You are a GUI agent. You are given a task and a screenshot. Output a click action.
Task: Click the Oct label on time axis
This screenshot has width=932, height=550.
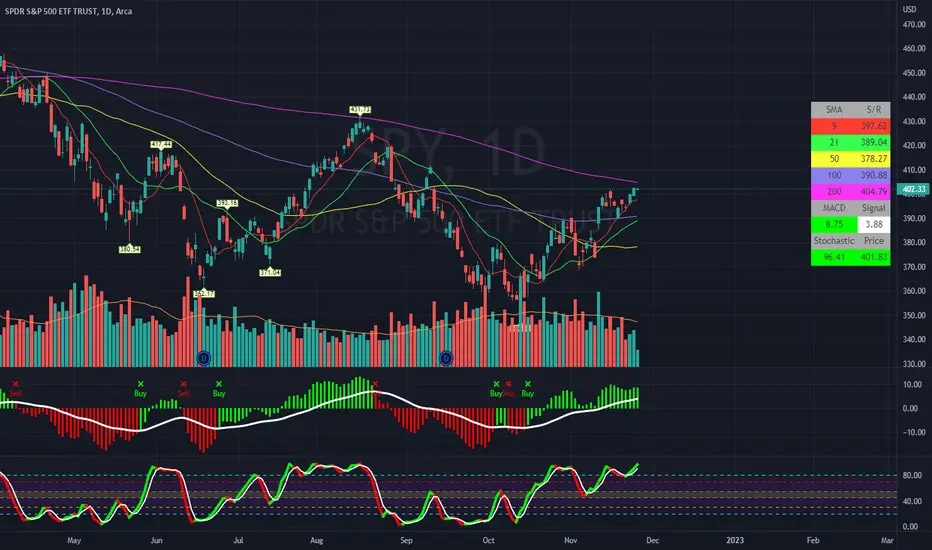point(489,540)
